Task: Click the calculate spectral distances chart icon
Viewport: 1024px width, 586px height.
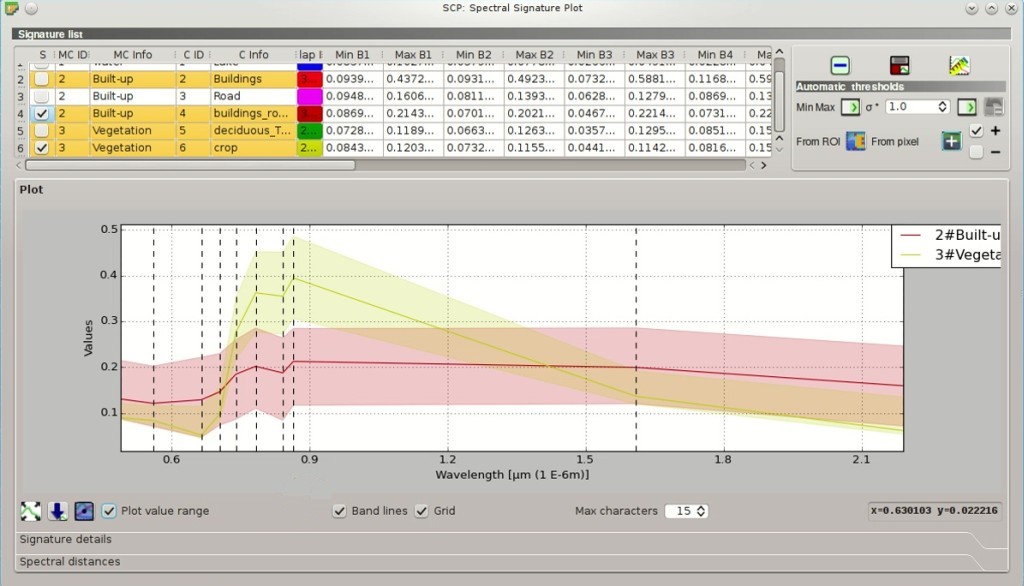Action: pyautogui.click(x=959, y=65)
